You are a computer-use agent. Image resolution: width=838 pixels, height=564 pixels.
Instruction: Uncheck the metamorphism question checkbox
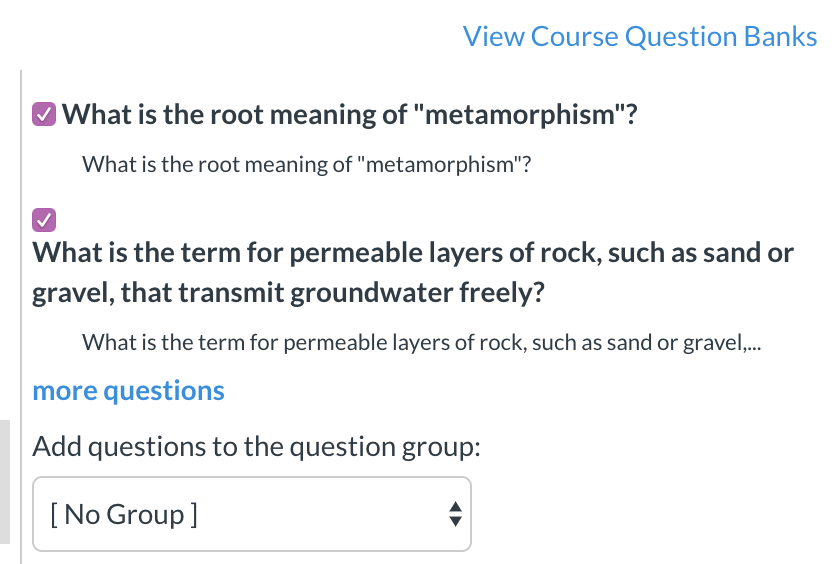tap(44, 114)
